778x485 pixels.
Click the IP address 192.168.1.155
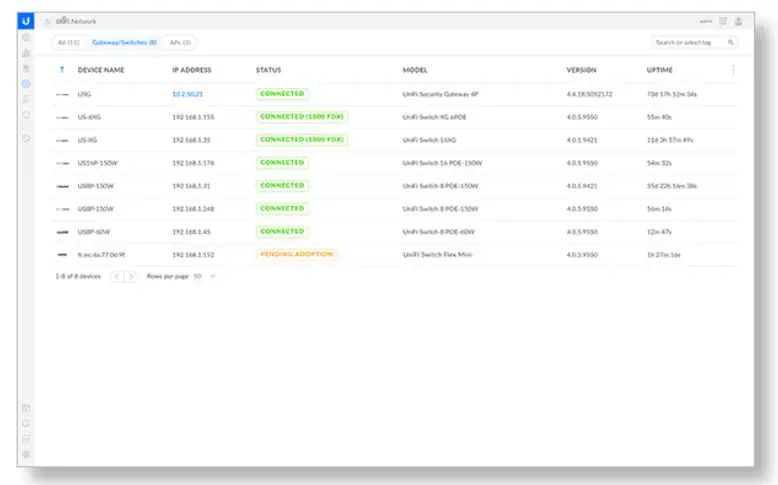193,117
